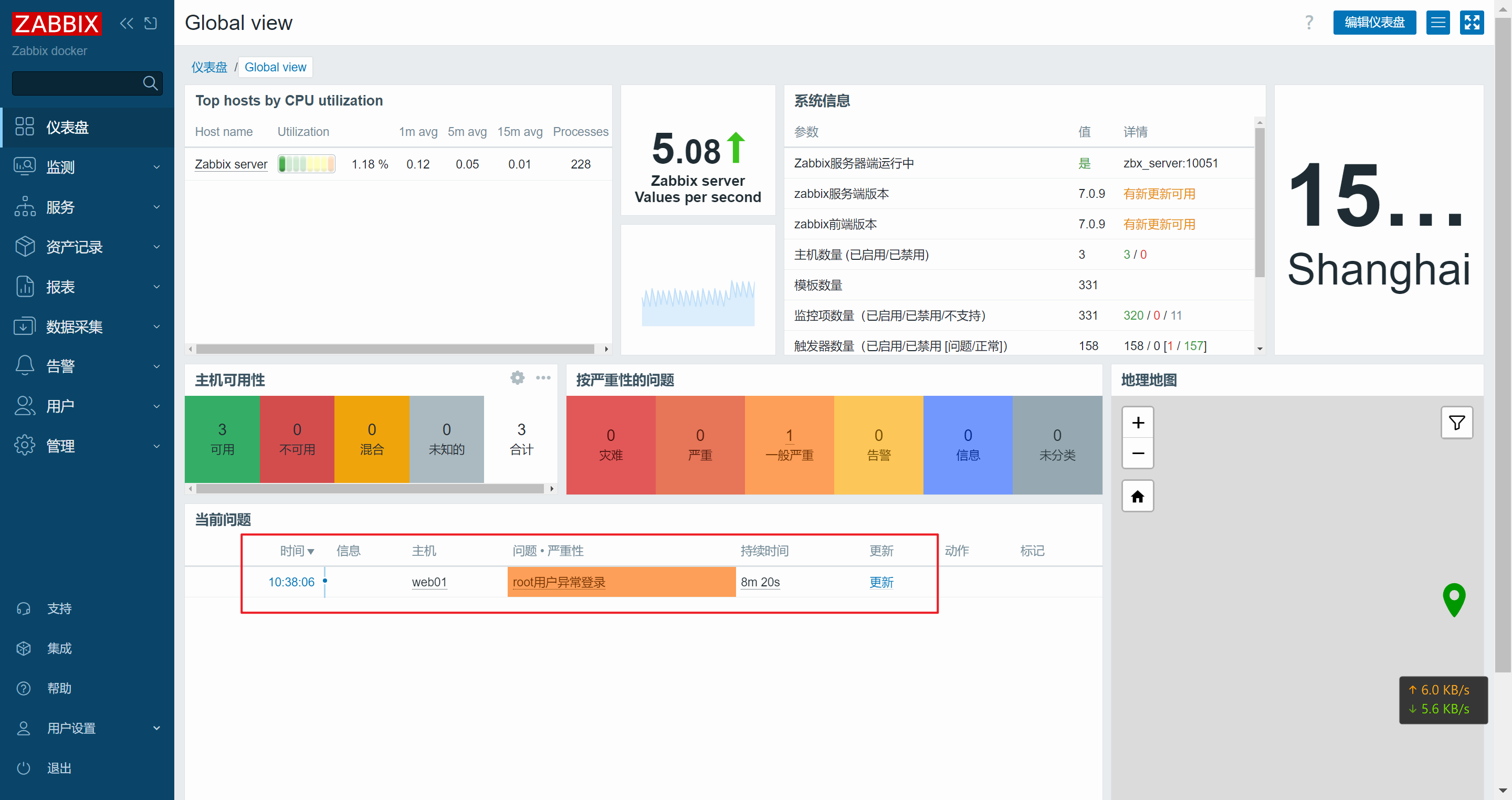Viewport: 1512px width, 800px height.
Task: Click the yellow 混合 availability tile
Action: [x=372, y=439]
